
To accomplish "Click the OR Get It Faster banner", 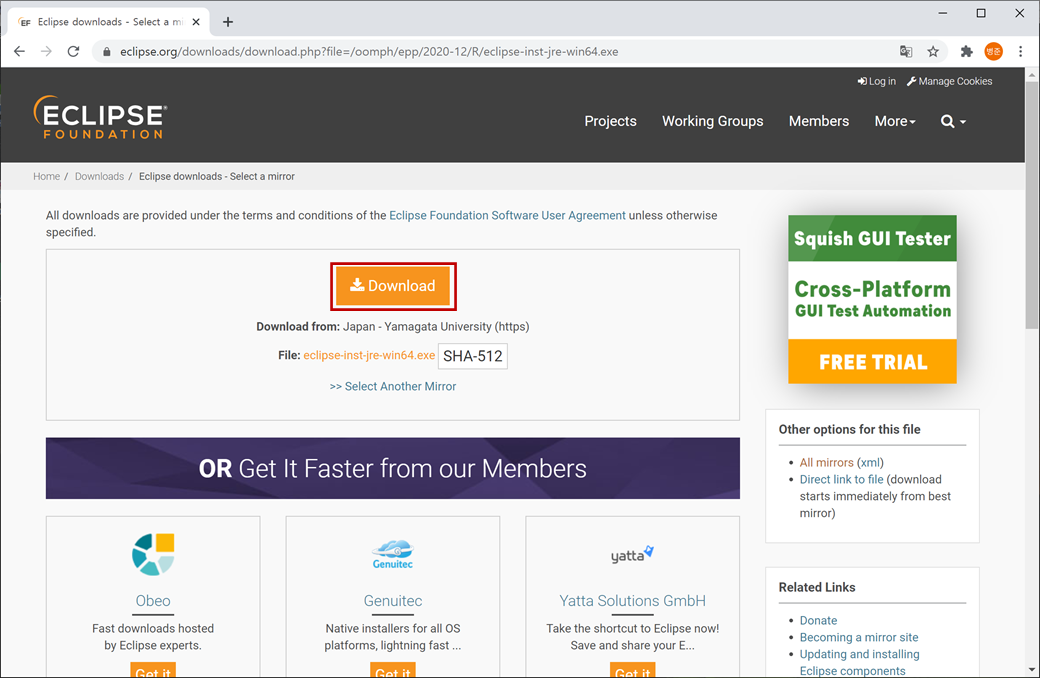I will point(393,468).
